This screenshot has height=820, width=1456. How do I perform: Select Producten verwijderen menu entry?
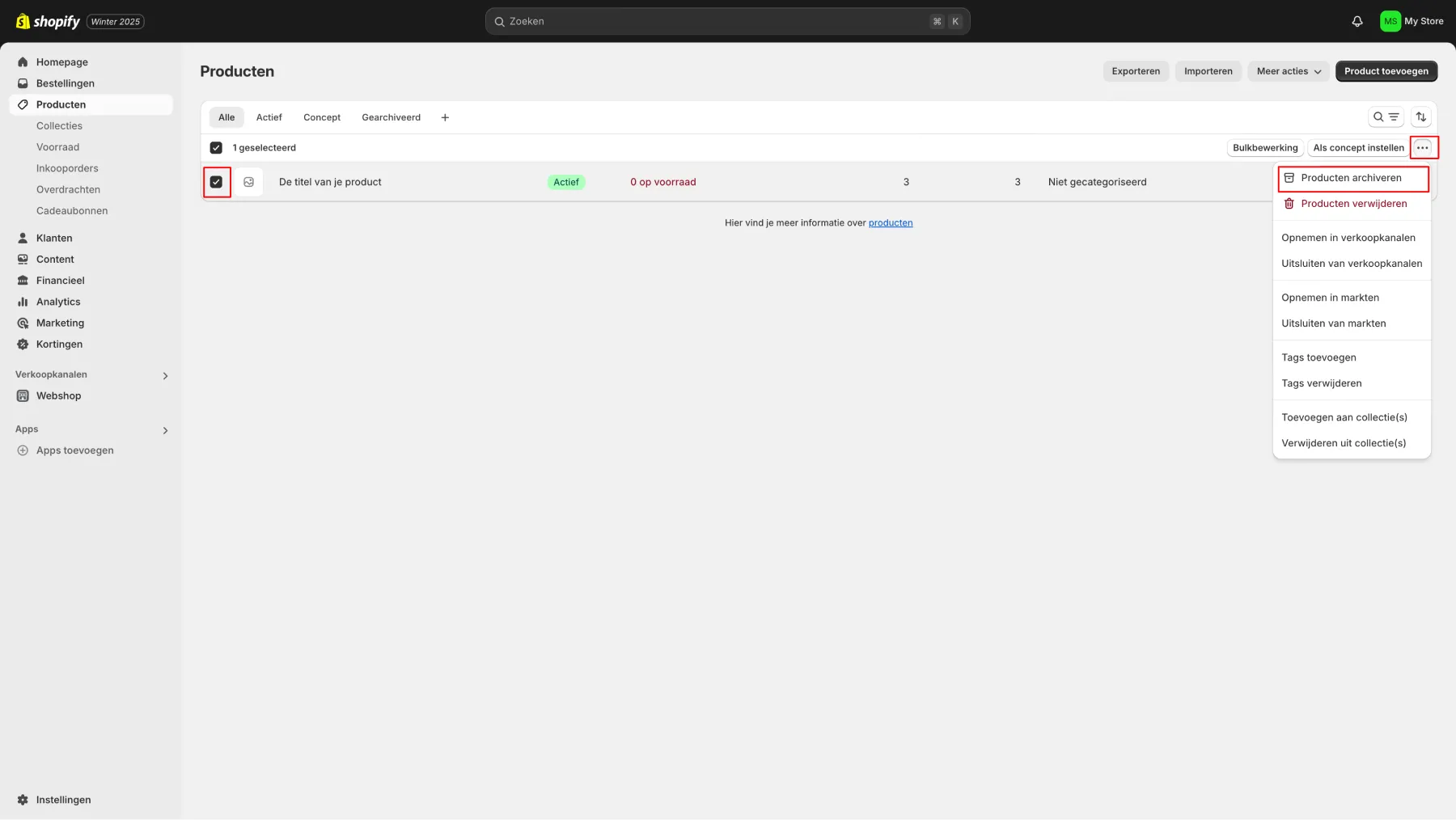point(1353,204)
